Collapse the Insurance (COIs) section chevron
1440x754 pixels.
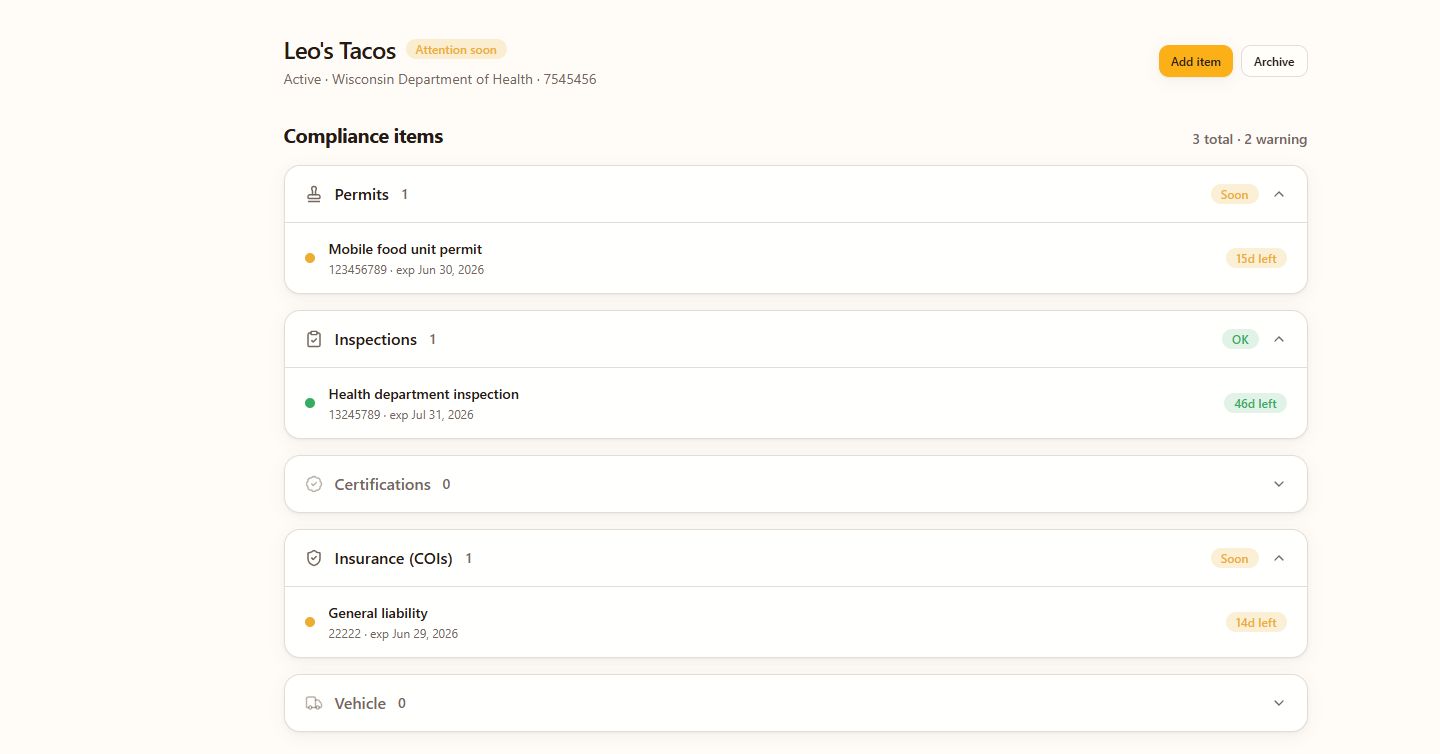coord(1279,559)
